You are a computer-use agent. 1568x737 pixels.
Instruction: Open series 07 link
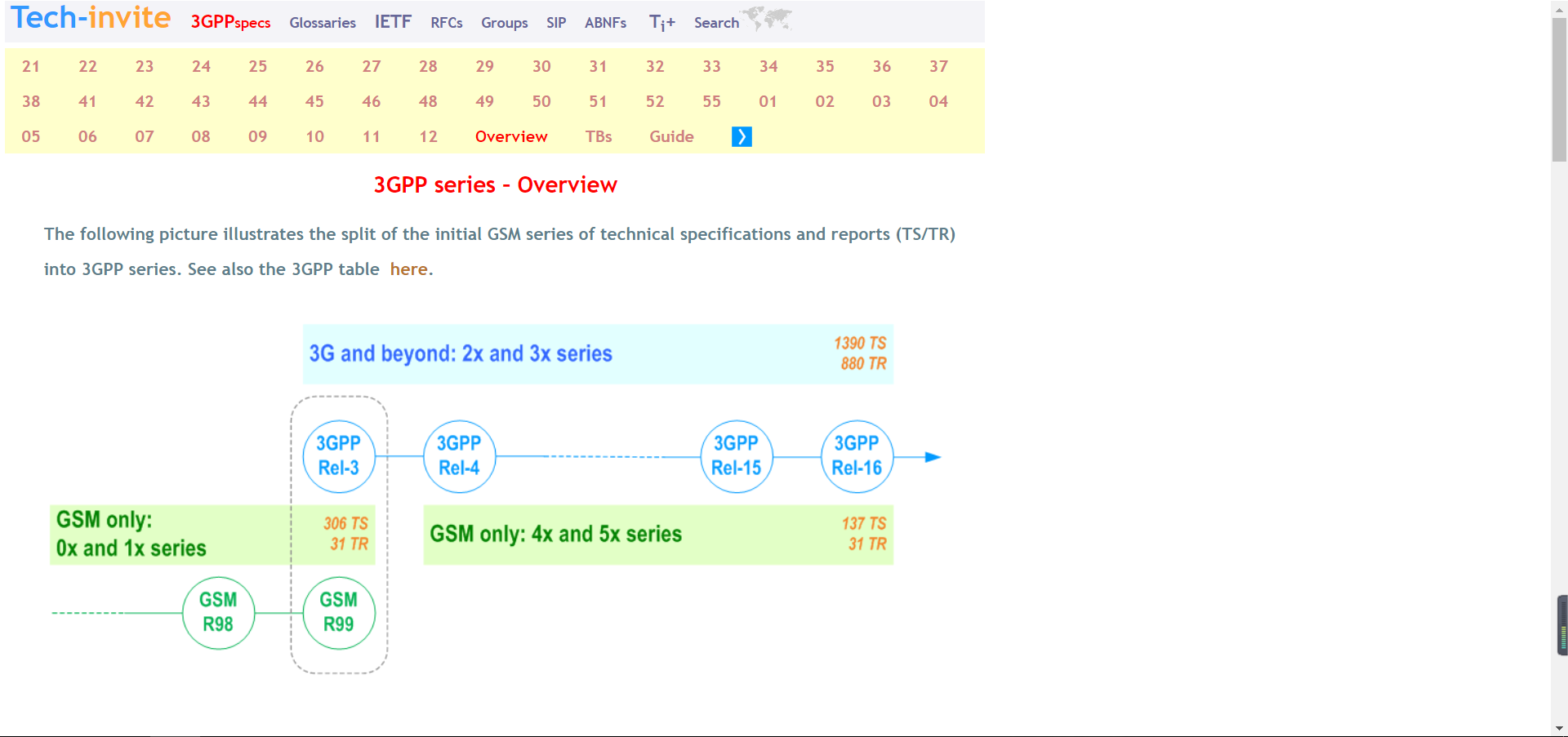[x=145, y=136]
